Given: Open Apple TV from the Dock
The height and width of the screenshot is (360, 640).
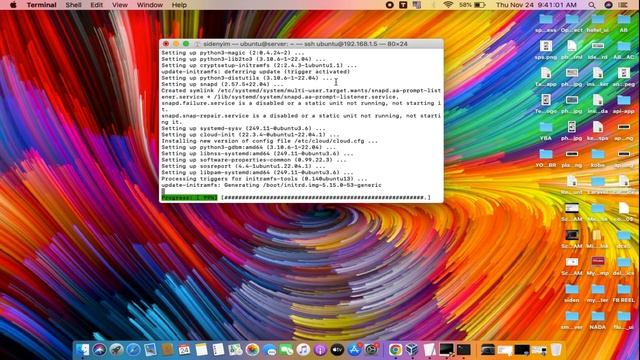Looking at the screenshot, I should (x=337, y=350).
